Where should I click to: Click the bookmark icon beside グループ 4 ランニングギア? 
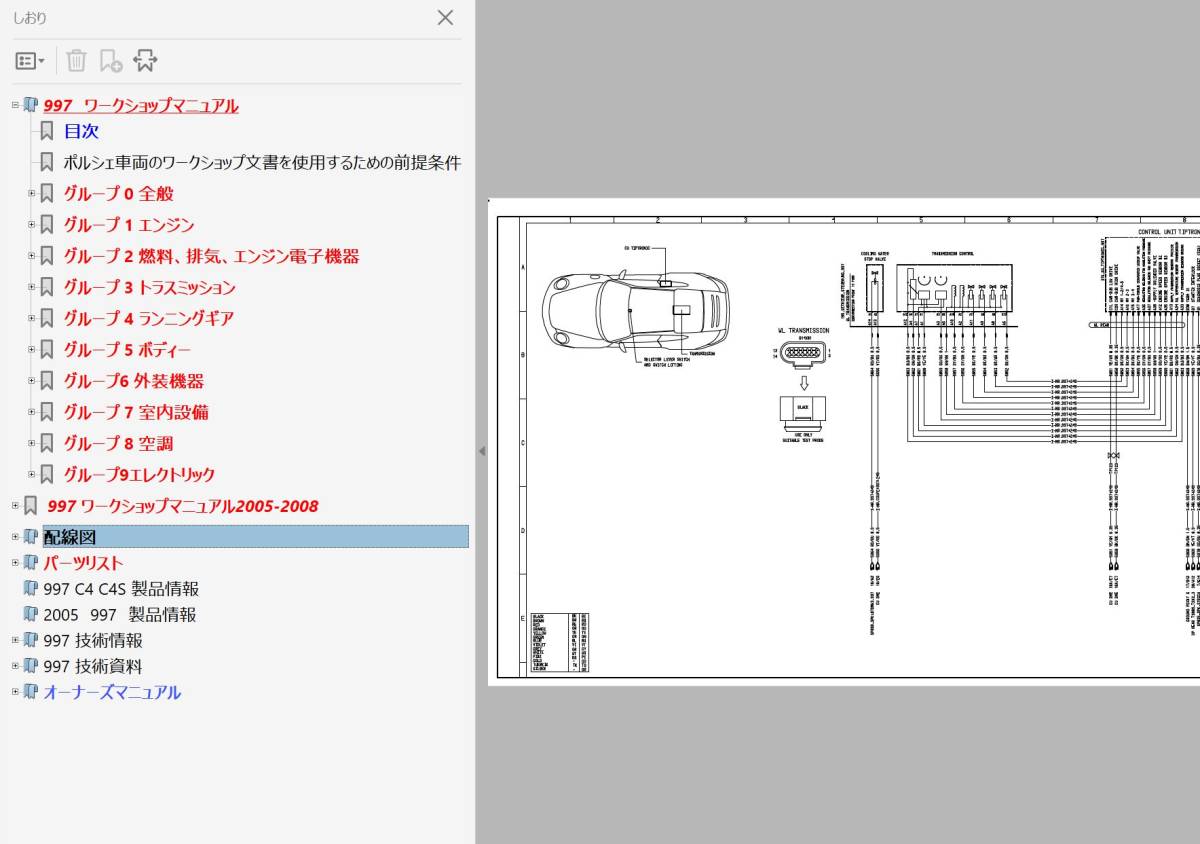pos(47,318)
